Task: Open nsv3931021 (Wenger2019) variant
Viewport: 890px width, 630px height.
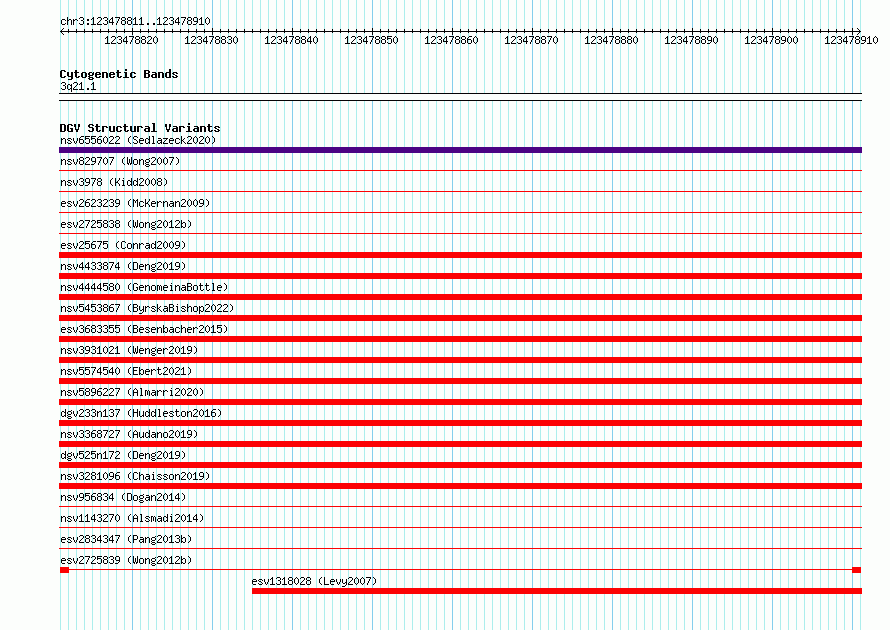Action: pos(129,350)
